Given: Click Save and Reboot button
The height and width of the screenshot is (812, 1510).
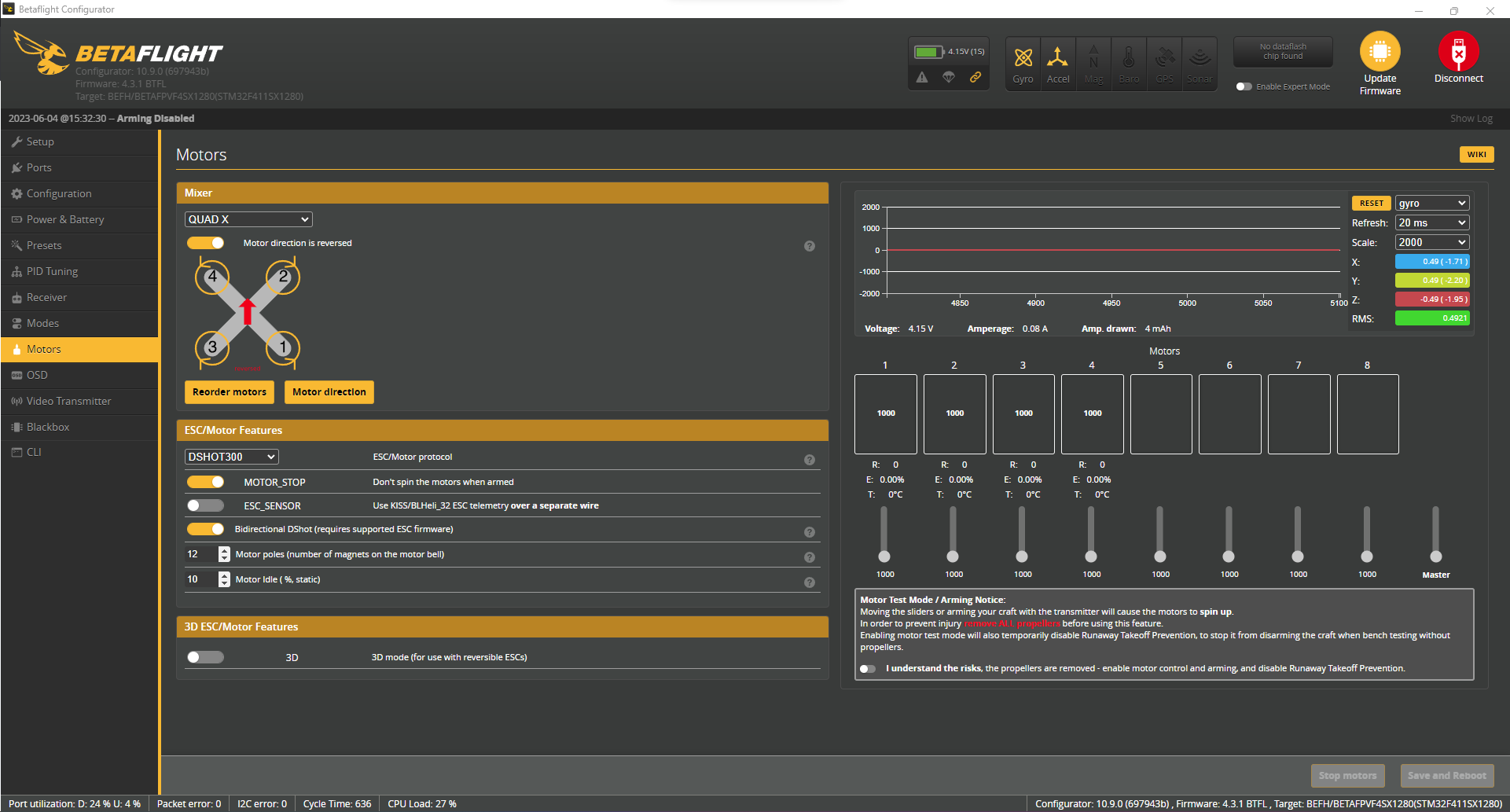Looking at the screenshot, I should pos(1447,776).
